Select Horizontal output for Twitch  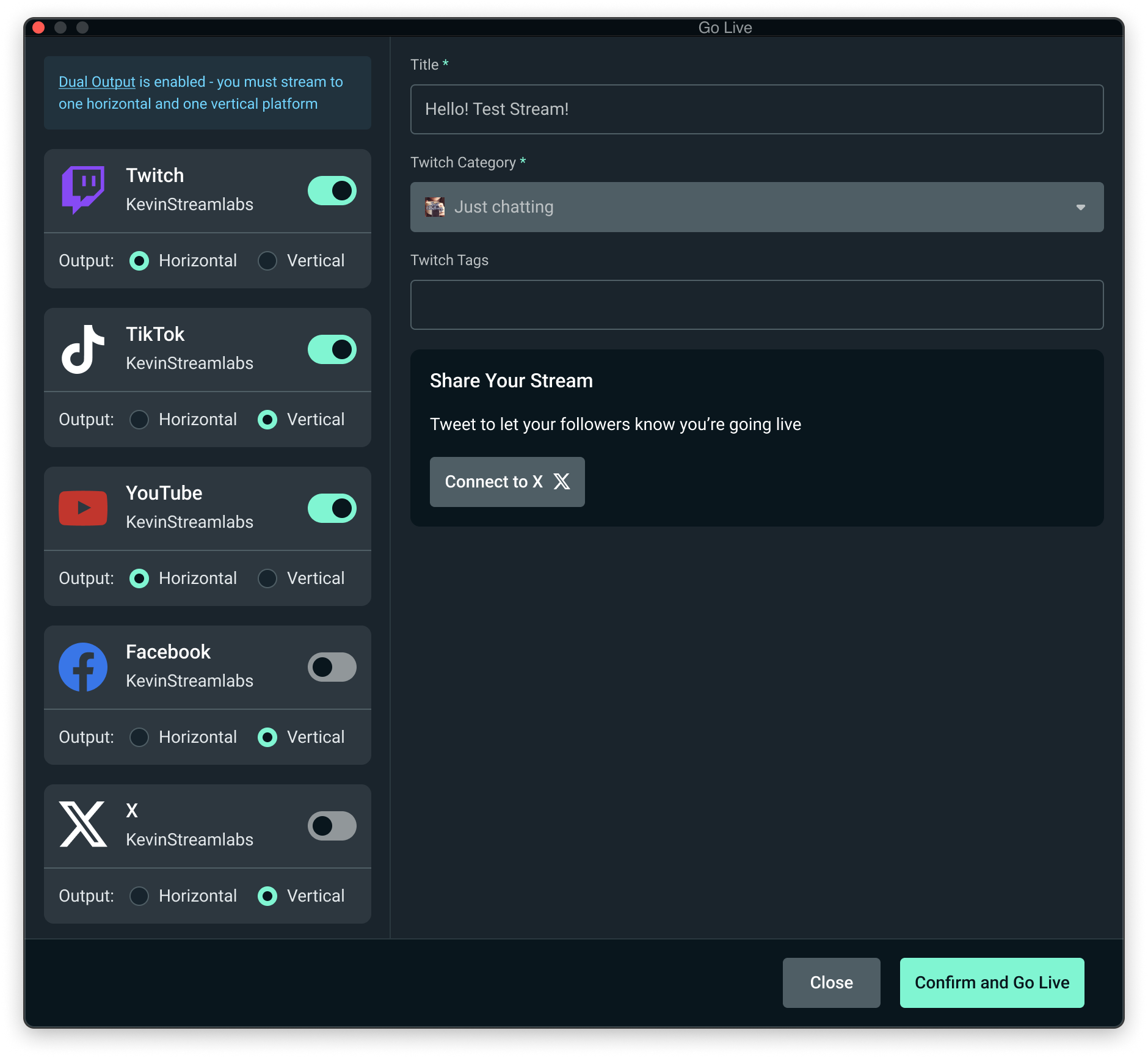click(139, 261)
